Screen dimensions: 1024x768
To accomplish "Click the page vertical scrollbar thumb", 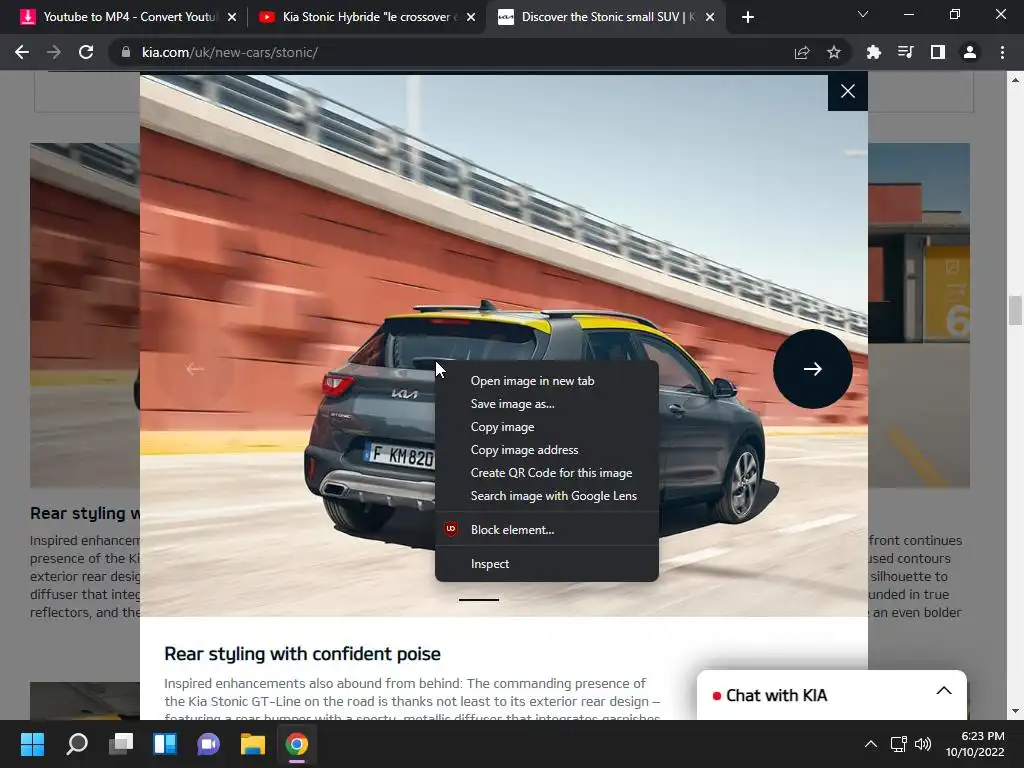I will (1015, 310).
